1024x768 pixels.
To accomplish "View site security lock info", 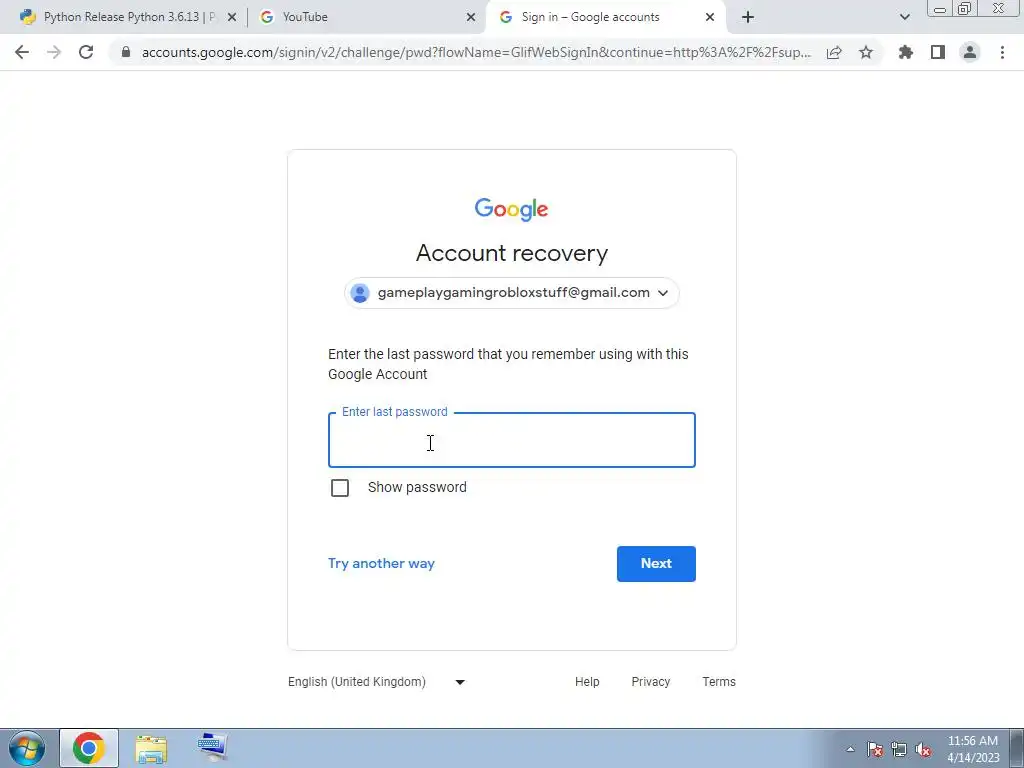I will click(126, 52).
